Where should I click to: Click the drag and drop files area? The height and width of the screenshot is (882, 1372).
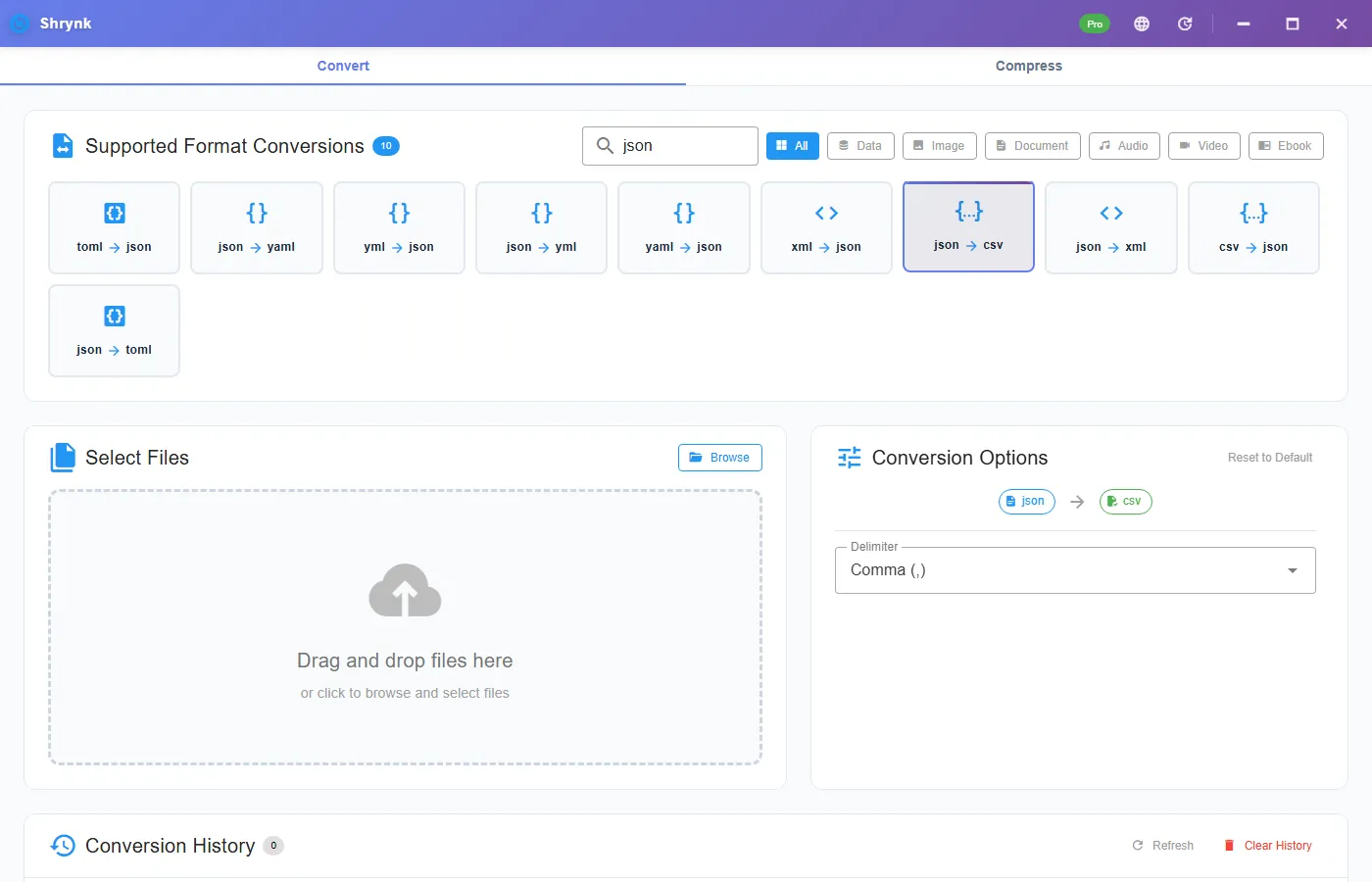405,627
